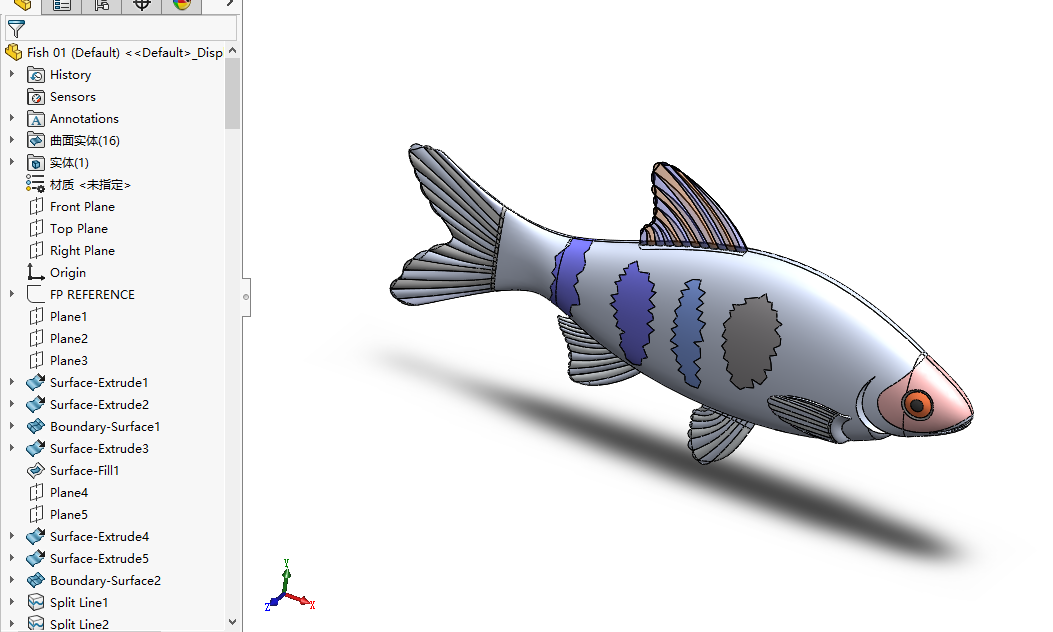Select the fish's dorsal fin
This screenshot has height=632, width=1053.
click(692, 207)
